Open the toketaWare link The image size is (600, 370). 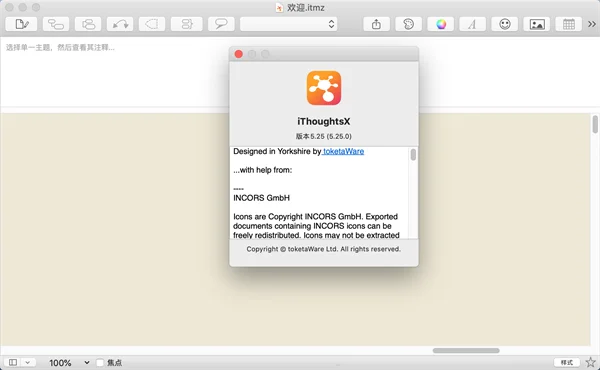tap(343, 151)
